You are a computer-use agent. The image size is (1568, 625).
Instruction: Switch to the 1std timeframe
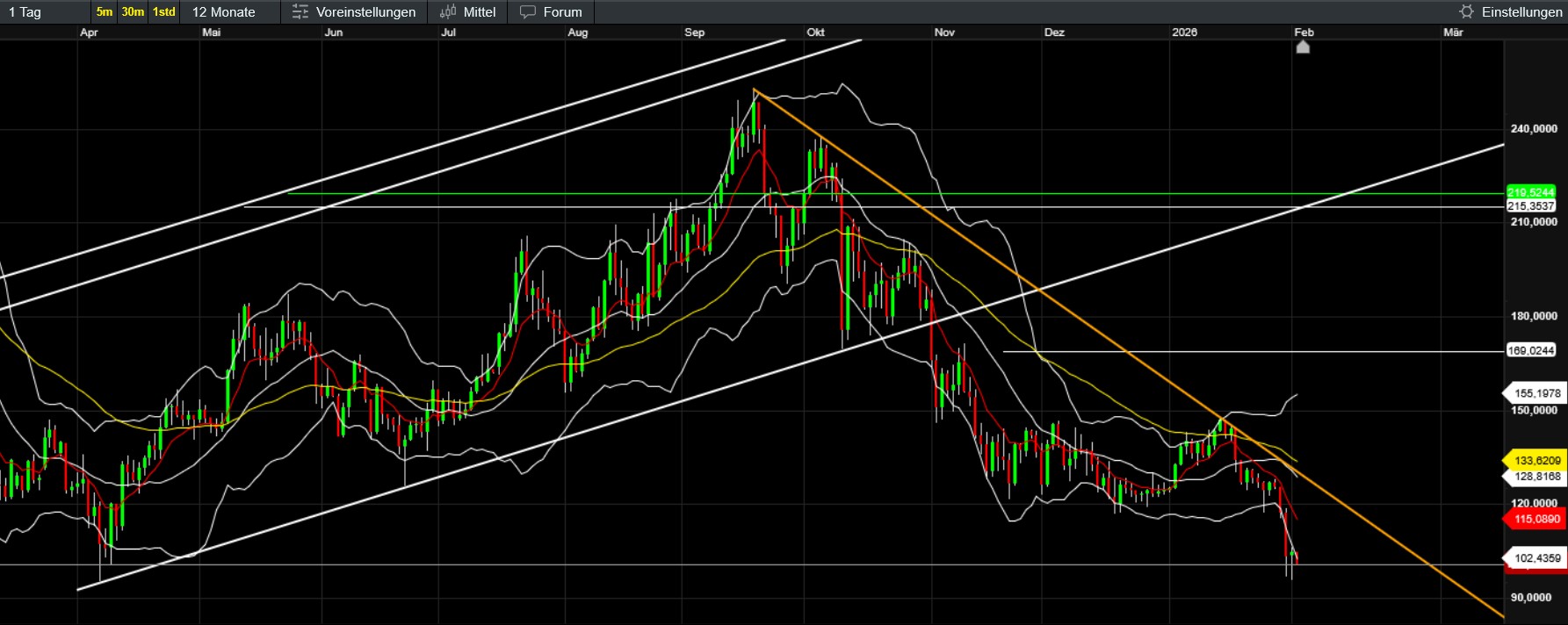pyautogui.click(x=164, y=12)
